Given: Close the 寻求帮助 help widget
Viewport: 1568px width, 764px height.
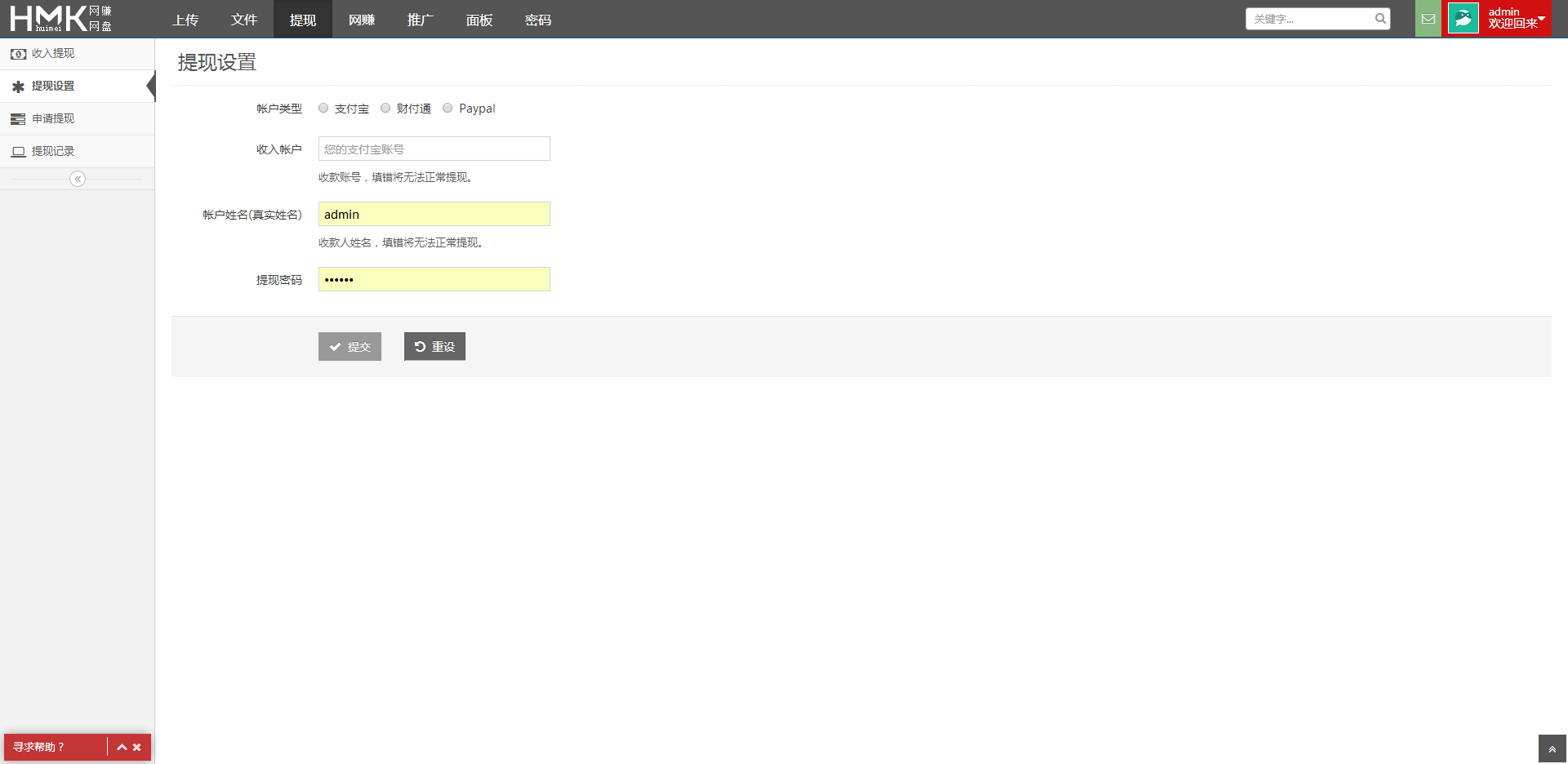Looking at the screenshot, I should pyautogui.click(x=136, y=747).
